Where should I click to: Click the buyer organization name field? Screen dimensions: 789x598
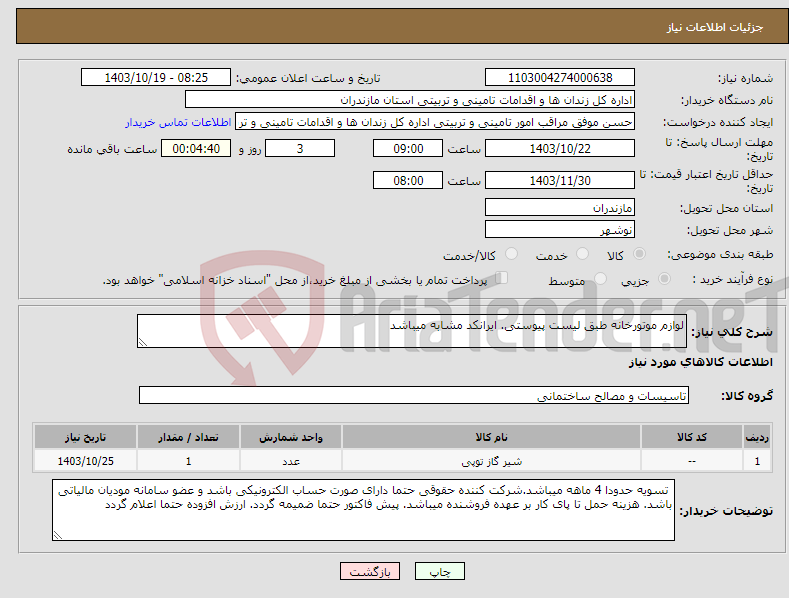pos(410,100)
